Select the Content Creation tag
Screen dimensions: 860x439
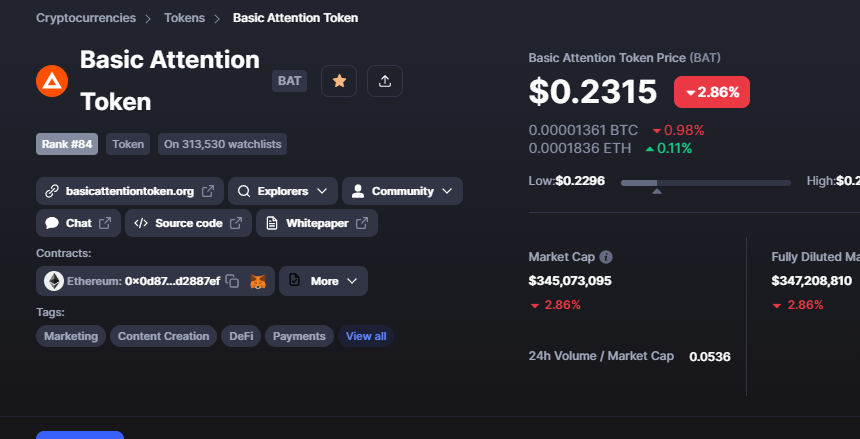tap(163, 336)
